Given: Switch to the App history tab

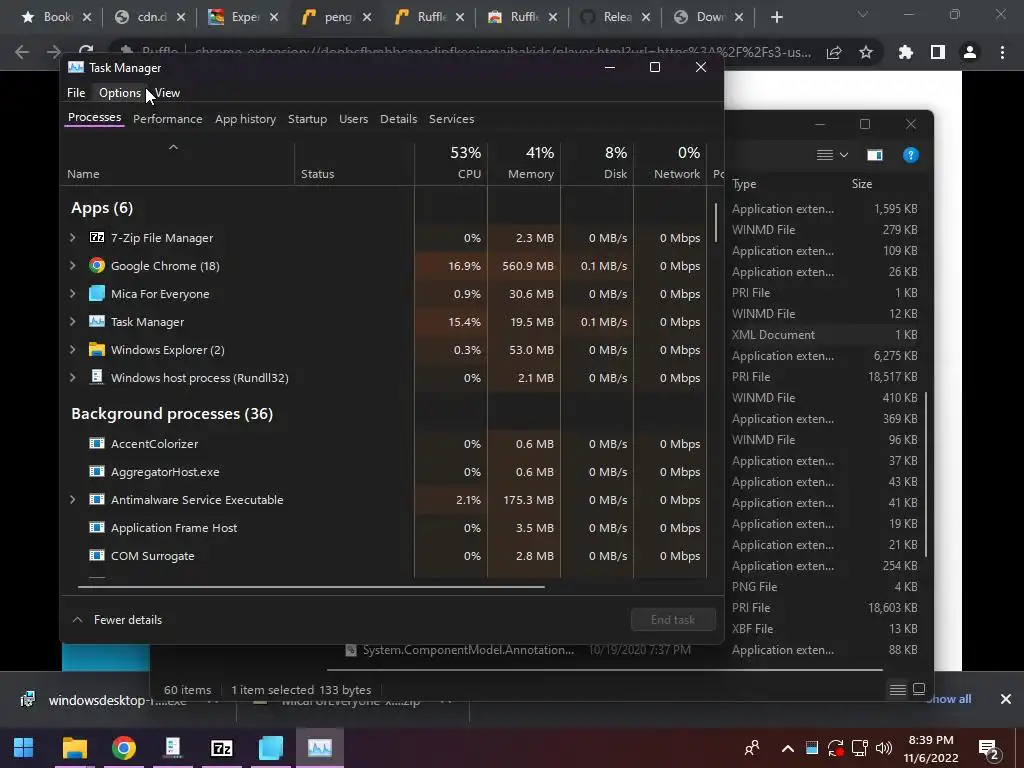Looking at the screenshot, I should tap(245, 119).
